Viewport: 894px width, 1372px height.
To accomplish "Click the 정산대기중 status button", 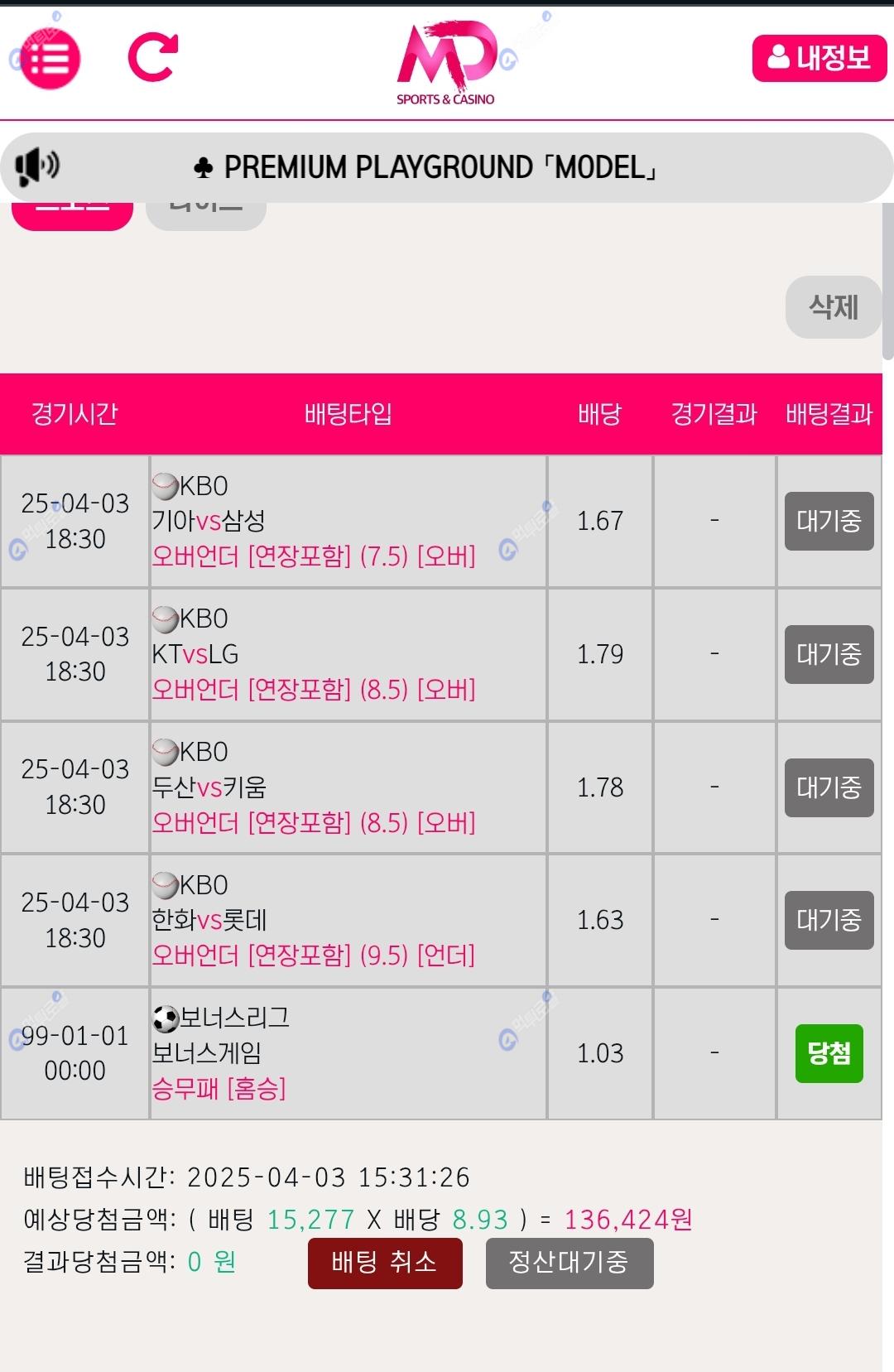I will point(570,1263).
